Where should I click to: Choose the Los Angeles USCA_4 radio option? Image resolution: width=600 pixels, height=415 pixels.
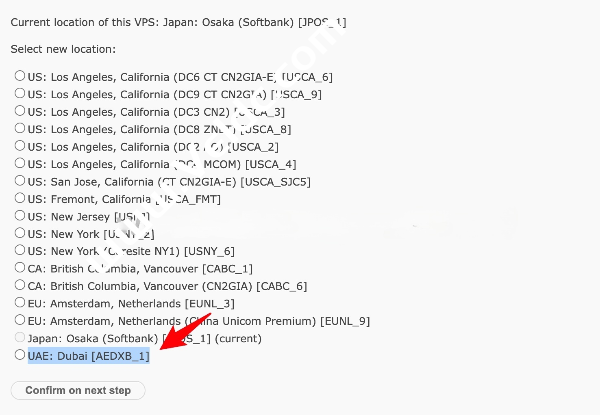click(x=20, y=164)
